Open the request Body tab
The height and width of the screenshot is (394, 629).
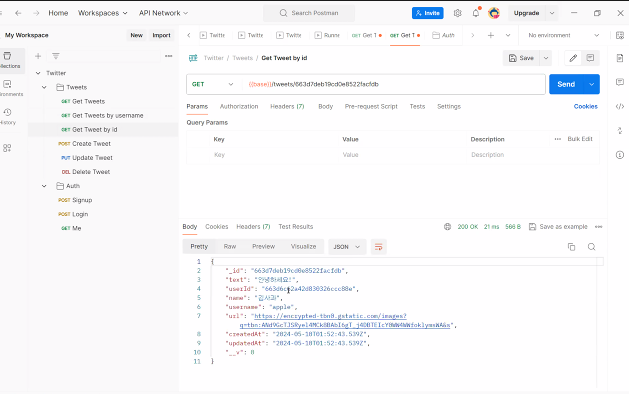[x=325, y=106]
